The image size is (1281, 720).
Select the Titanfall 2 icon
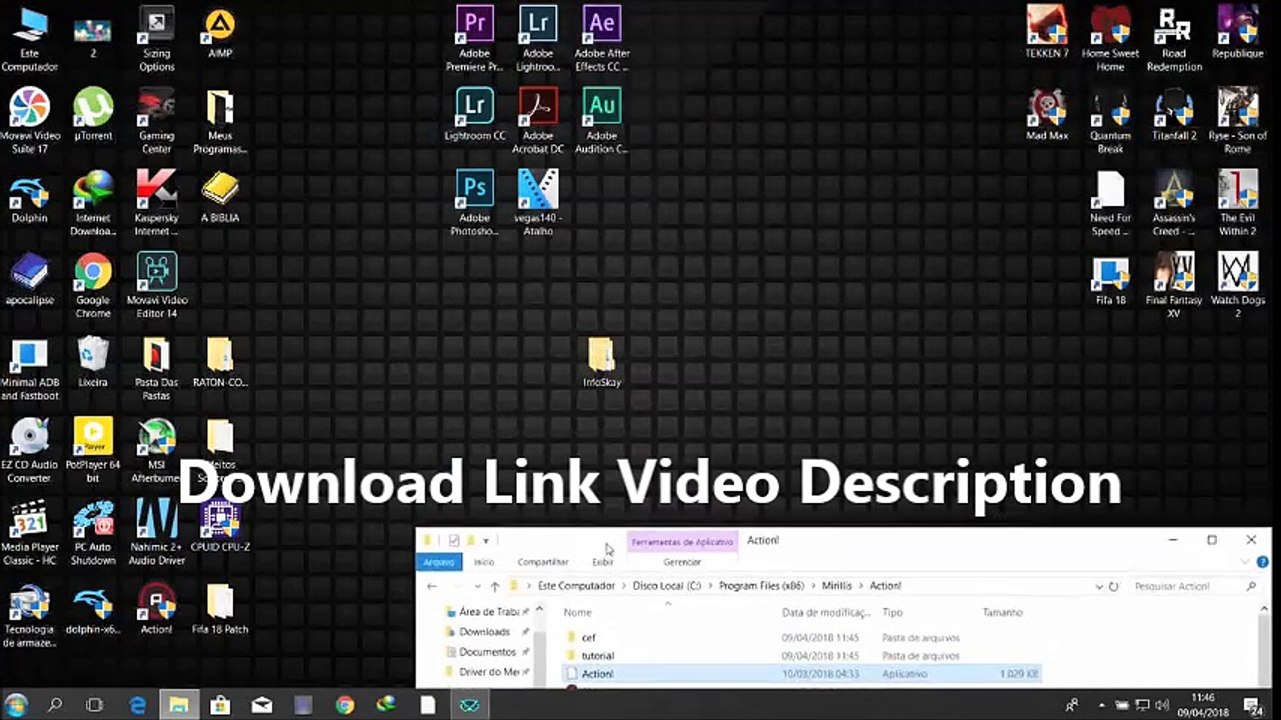point(1174,114)
